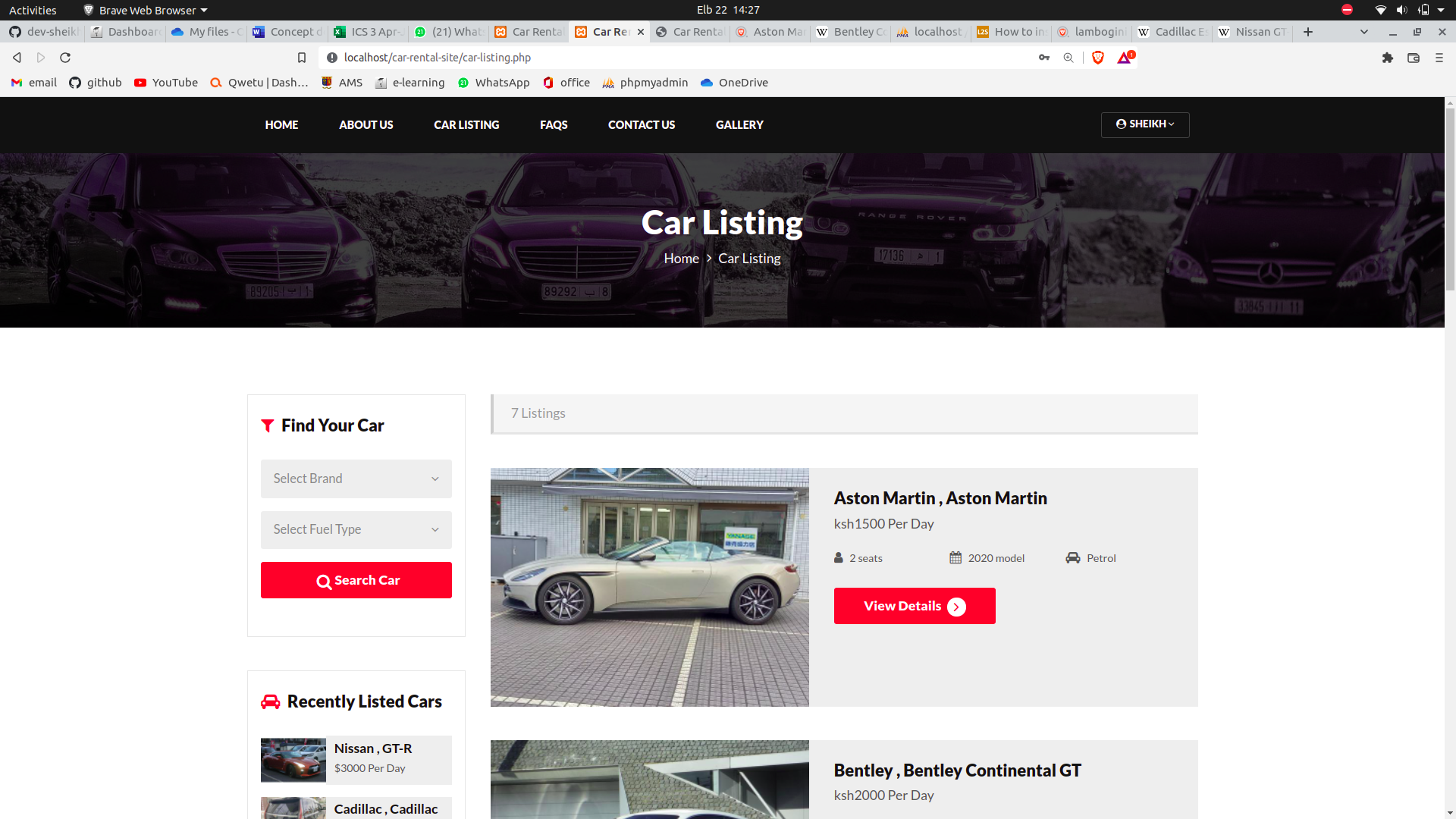This screenshot has width=1456, height=819.
Task: Open the FAQS menu item
Action: click(x=553, y=125)
